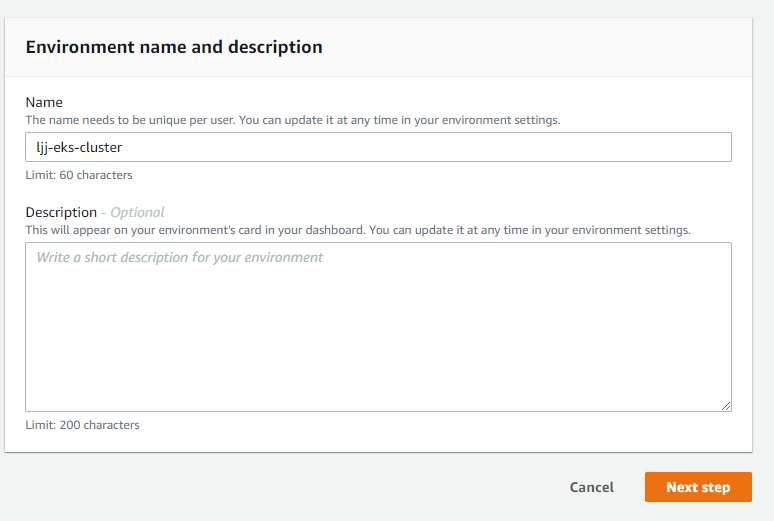
Task: Click the 'Environment name and description' heading
Action: click(x=174, y=47)
